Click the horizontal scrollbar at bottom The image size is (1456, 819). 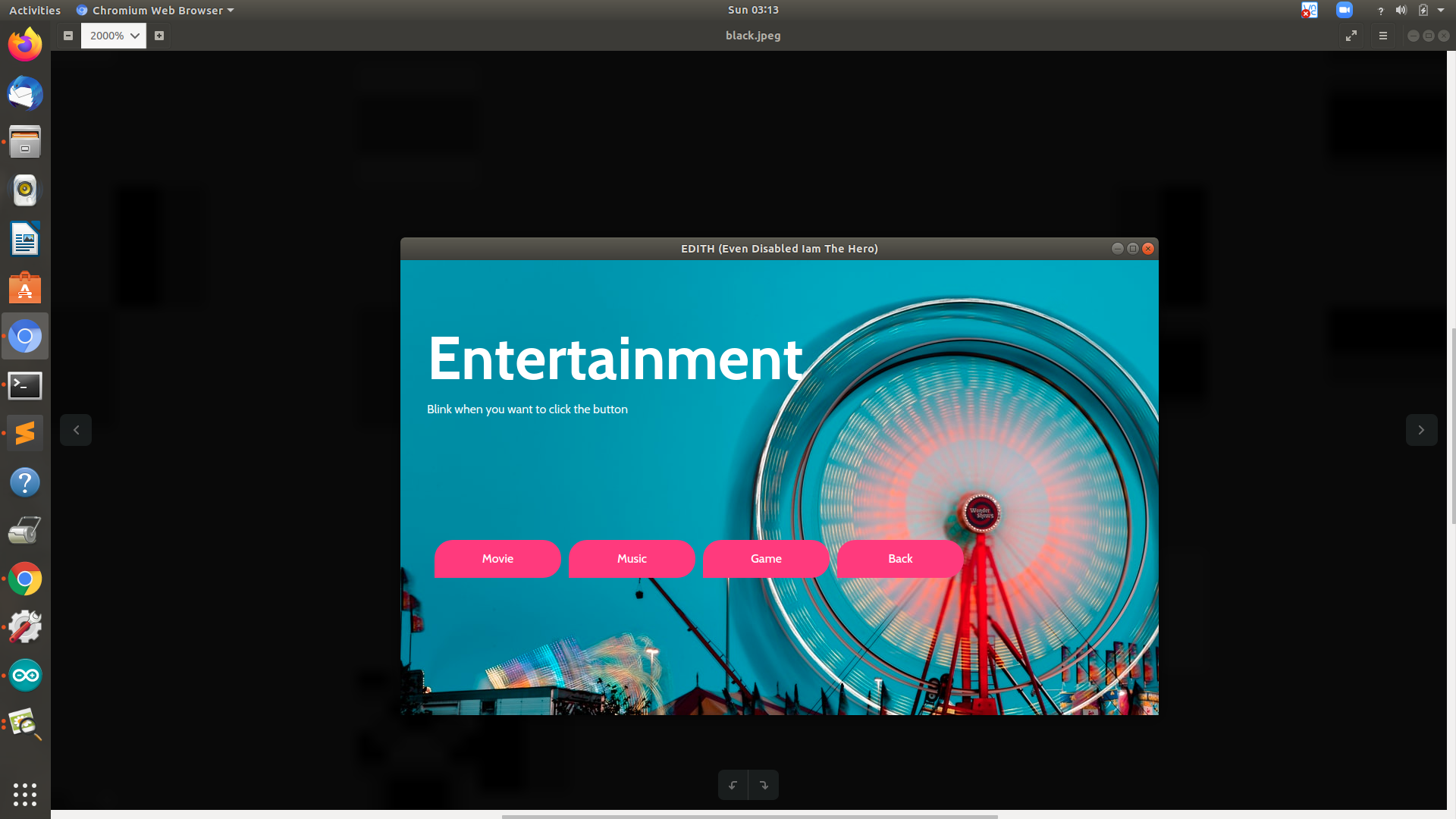(x=749, y=816)
